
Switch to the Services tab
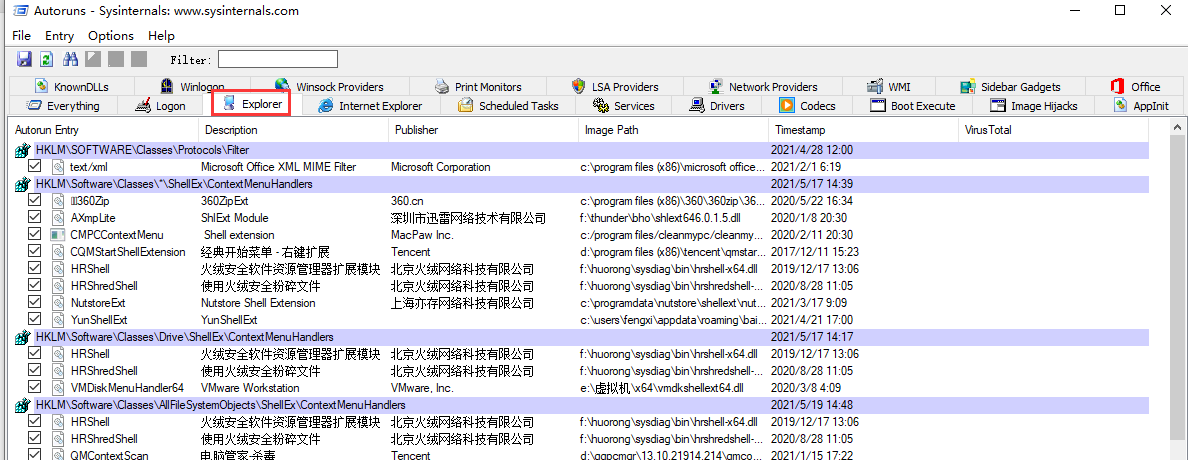624,105
